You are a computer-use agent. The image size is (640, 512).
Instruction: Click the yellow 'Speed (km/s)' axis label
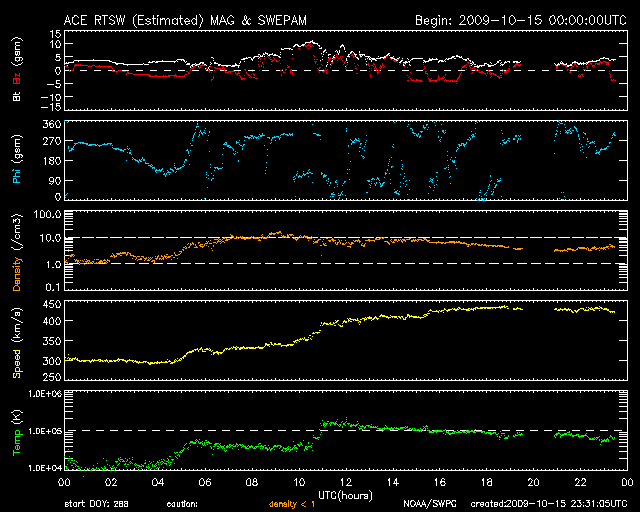point(17,343)
